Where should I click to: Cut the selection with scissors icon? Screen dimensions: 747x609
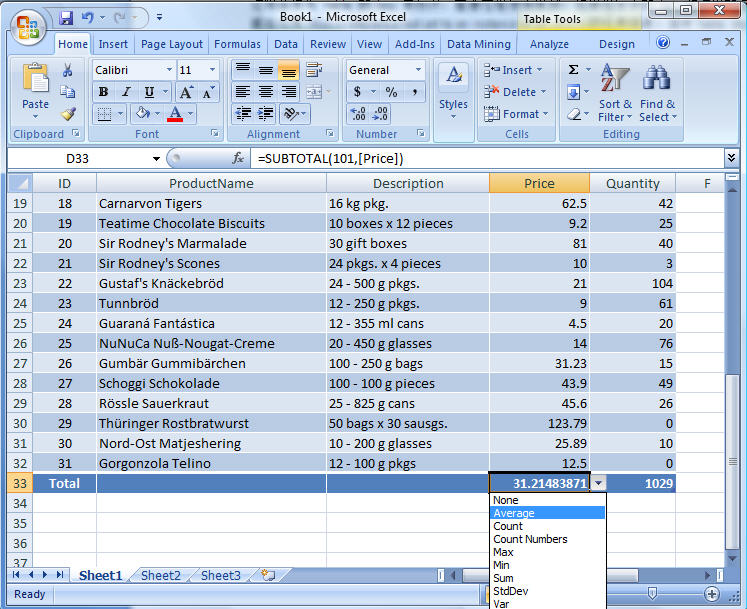click(68, 71)
